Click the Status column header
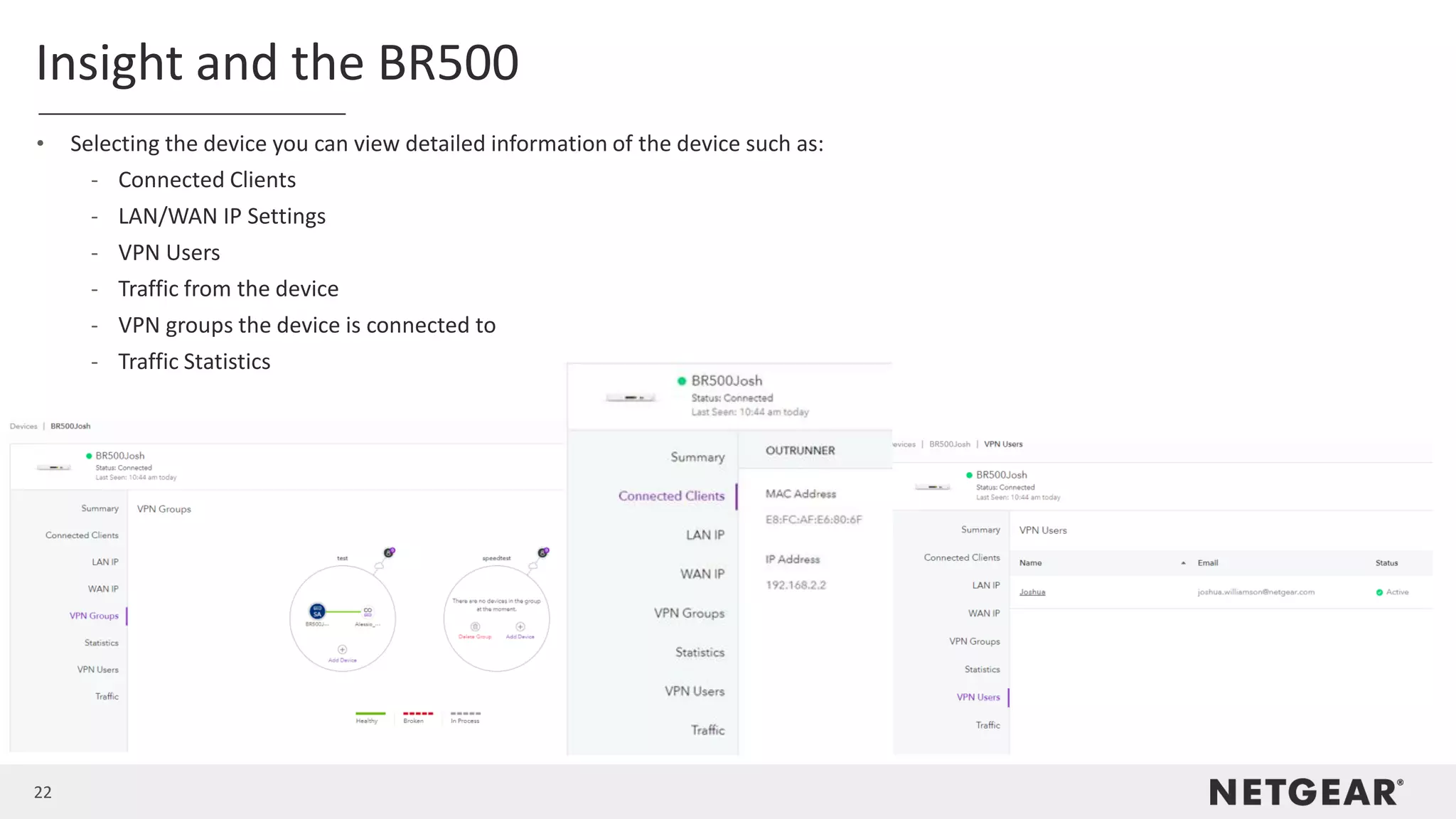The height and width of the screenshot is (819, 1456). pyautogui.click(x=1386, y=563)
